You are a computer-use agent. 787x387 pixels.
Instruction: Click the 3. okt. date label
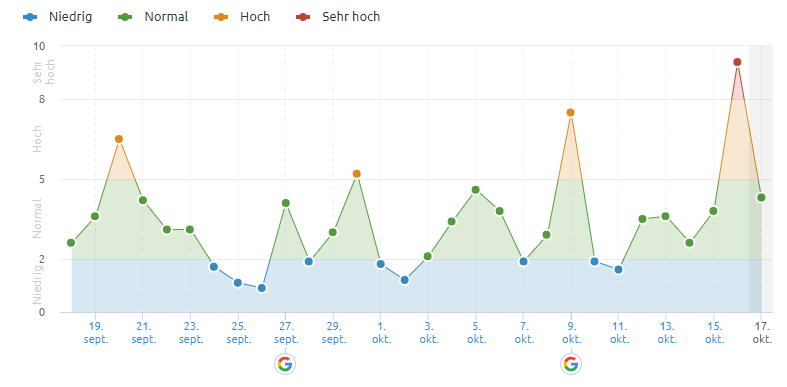pos(429,333)
